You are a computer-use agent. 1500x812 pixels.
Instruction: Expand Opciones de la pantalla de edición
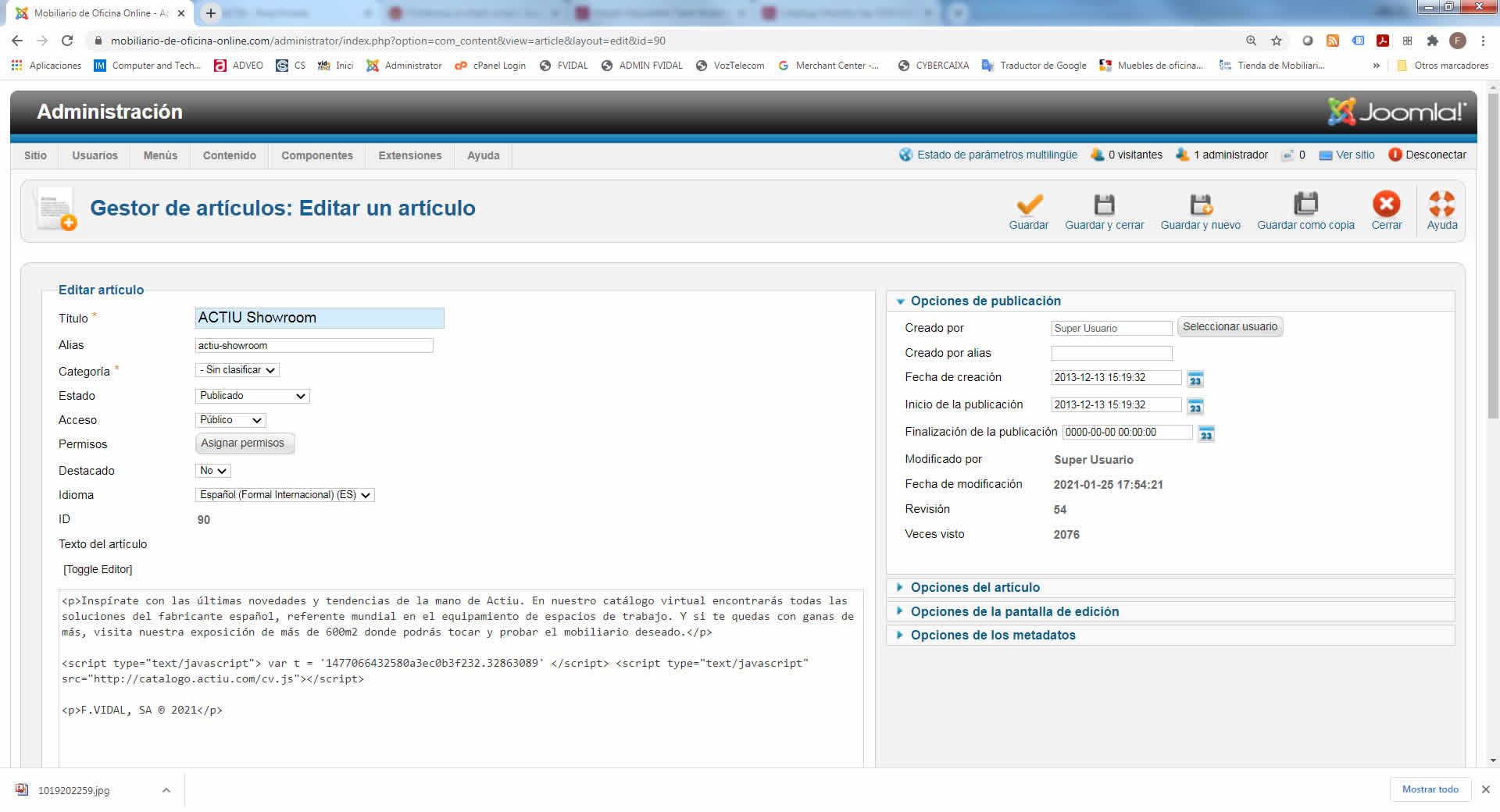(1014, 612)
